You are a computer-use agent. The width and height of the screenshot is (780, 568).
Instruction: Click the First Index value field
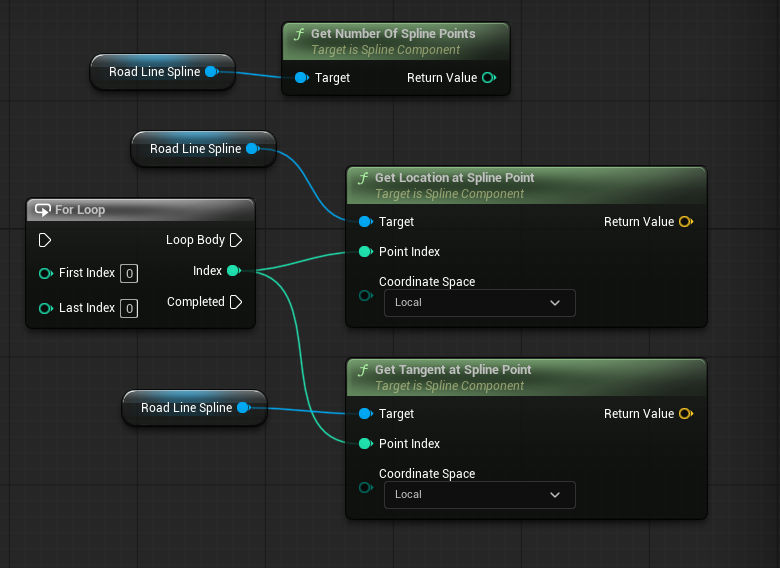[x=129, y=274]
